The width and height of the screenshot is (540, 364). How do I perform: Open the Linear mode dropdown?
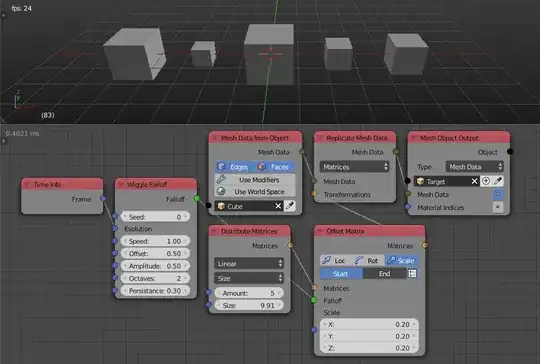click(x=249, y=263)
